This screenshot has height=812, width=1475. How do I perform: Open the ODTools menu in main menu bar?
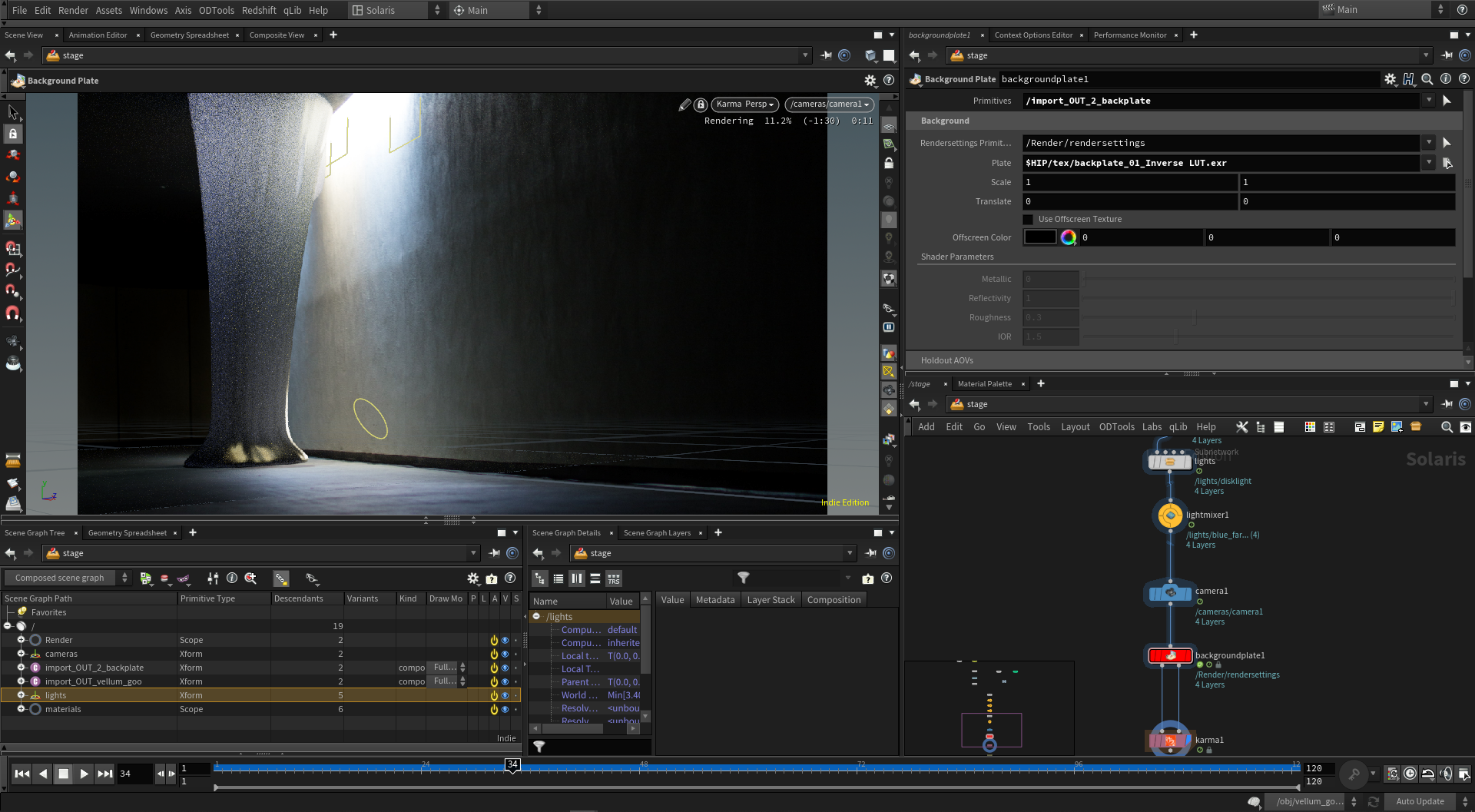pyautogui.click(x=216, y=10)
